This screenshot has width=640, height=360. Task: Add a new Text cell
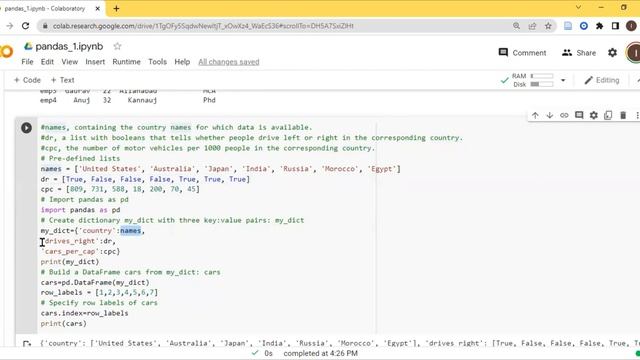click(x=62, y=80)
